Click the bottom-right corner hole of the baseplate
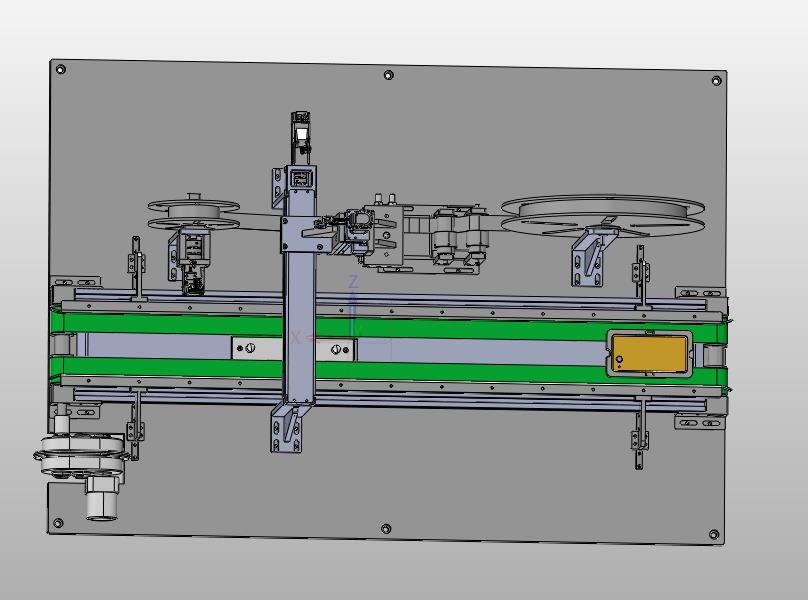Viewport: 808px width, 600px height. (714, 535)
